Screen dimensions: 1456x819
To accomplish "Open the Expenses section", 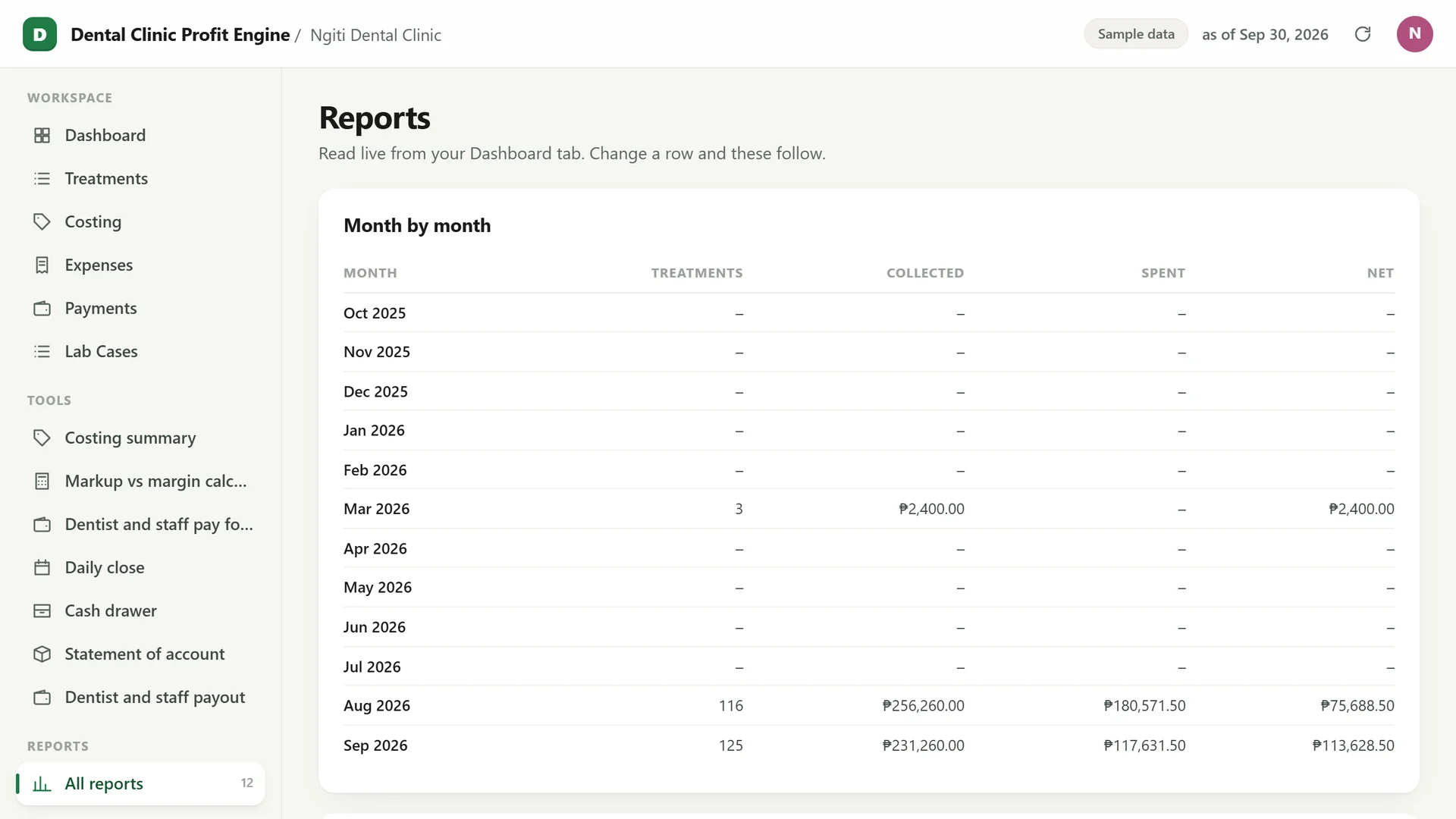I will pos(140,265).
